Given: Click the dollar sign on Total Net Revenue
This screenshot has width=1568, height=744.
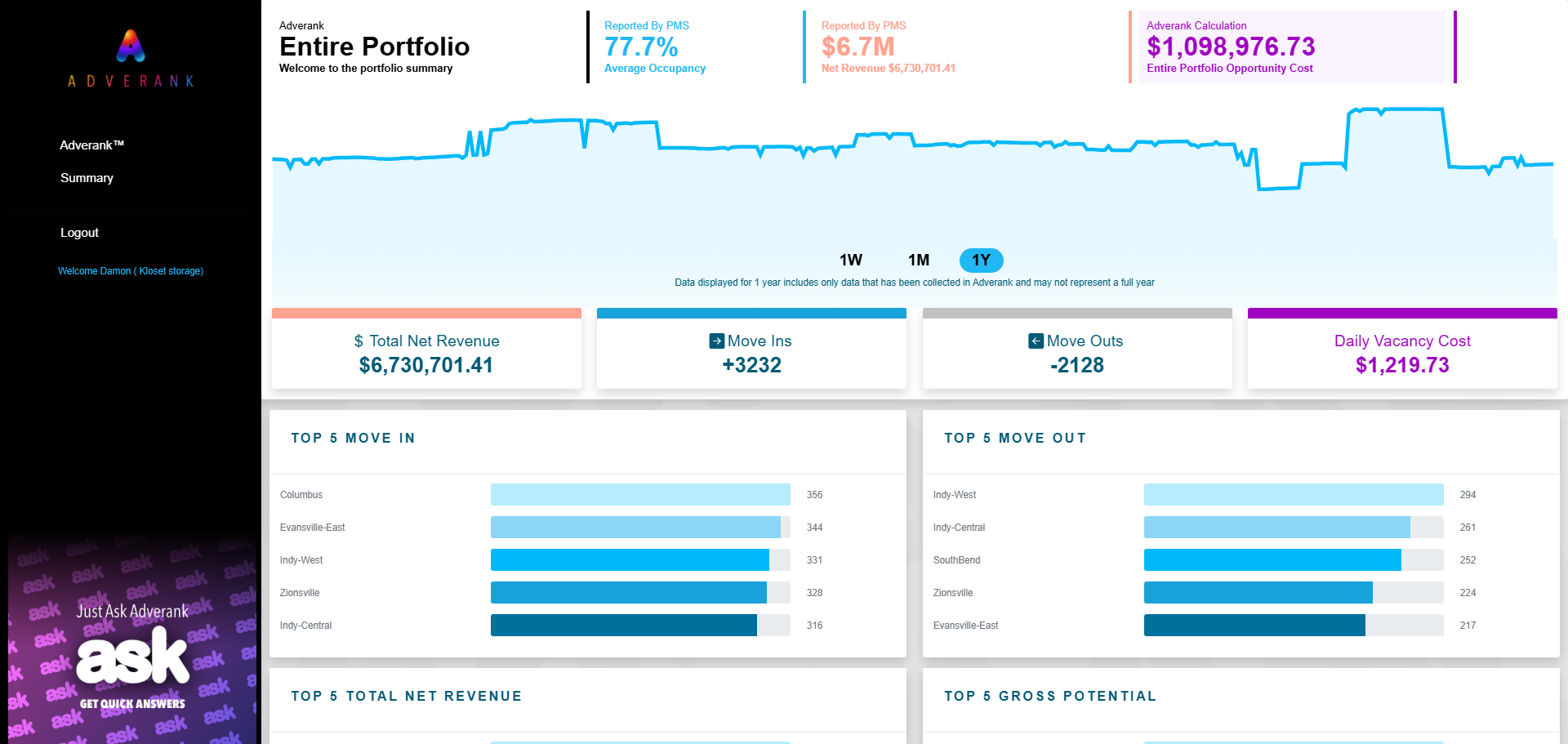Looking at the screenshot, I should click(x=359, y=341).
